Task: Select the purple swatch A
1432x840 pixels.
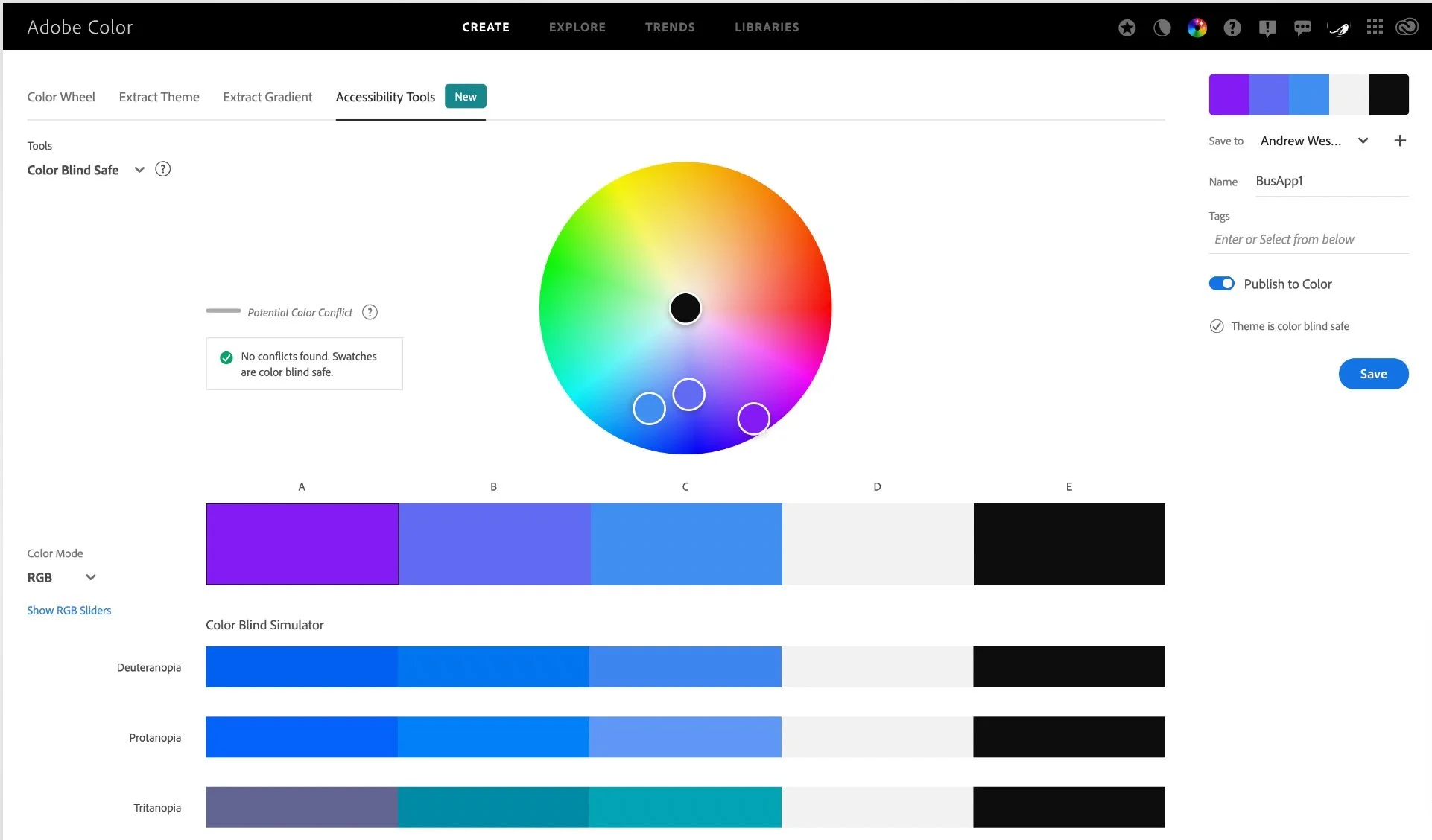Action: coord(302,544)
